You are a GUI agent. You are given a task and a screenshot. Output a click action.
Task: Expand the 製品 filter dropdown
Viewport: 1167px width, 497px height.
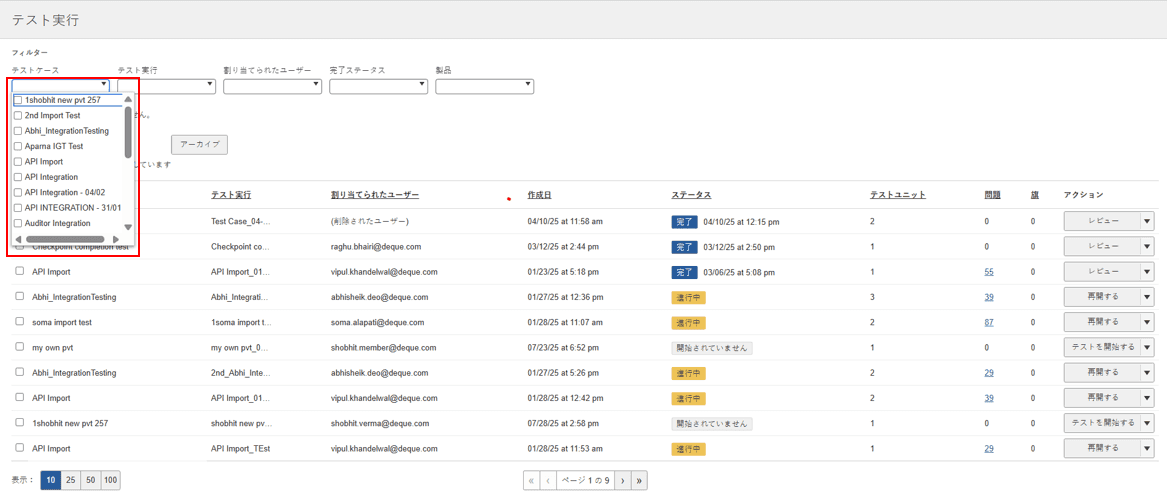pos(484,86)
